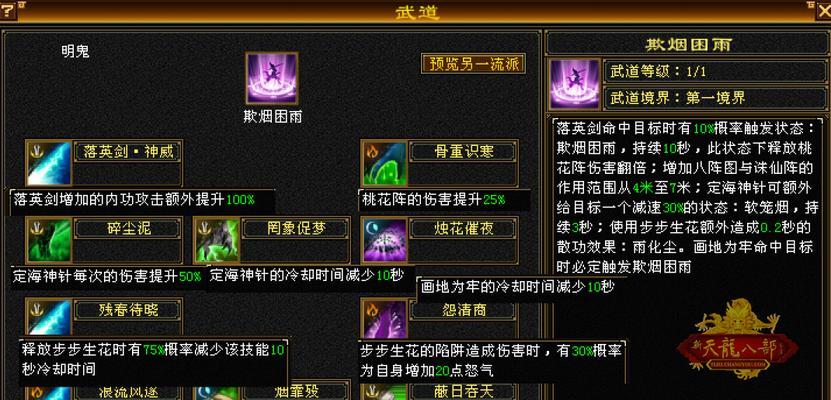The height and width of the screenshot is (400, 831).
Task: Select the 怨清商 skill icon
Action: pyautogui.click(x=385, y=319)
